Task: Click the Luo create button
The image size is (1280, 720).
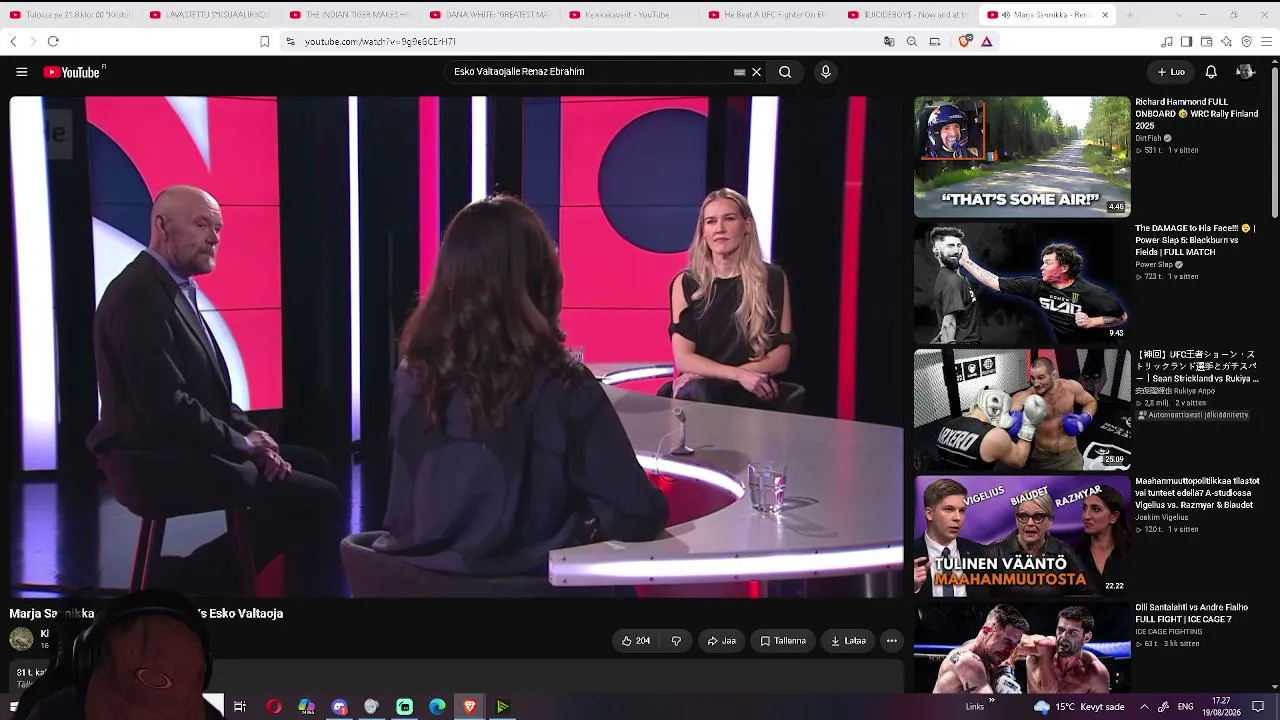Action: point(1171,72)
